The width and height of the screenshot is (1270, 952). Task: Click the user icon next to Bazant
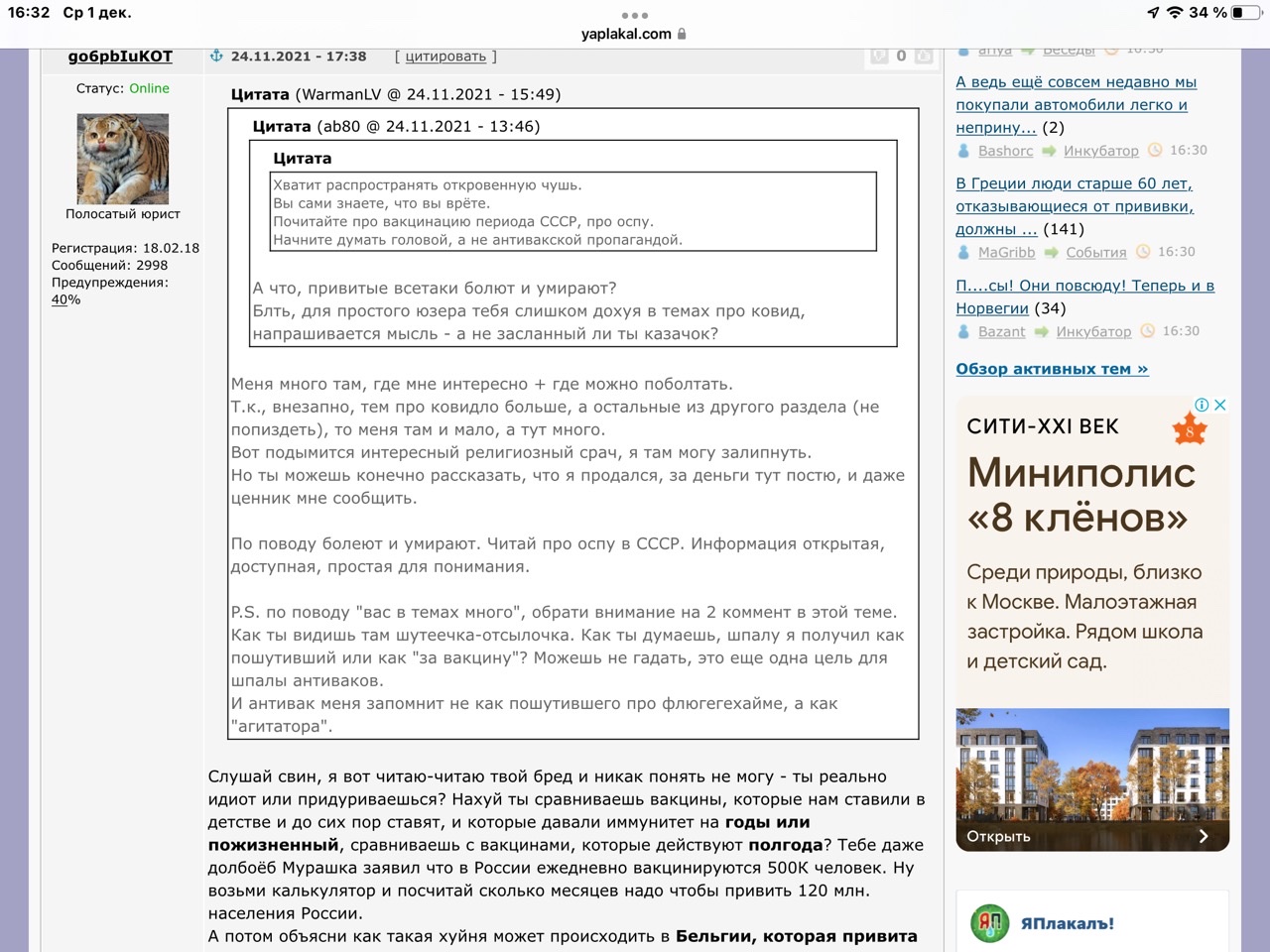click(963, 331)
